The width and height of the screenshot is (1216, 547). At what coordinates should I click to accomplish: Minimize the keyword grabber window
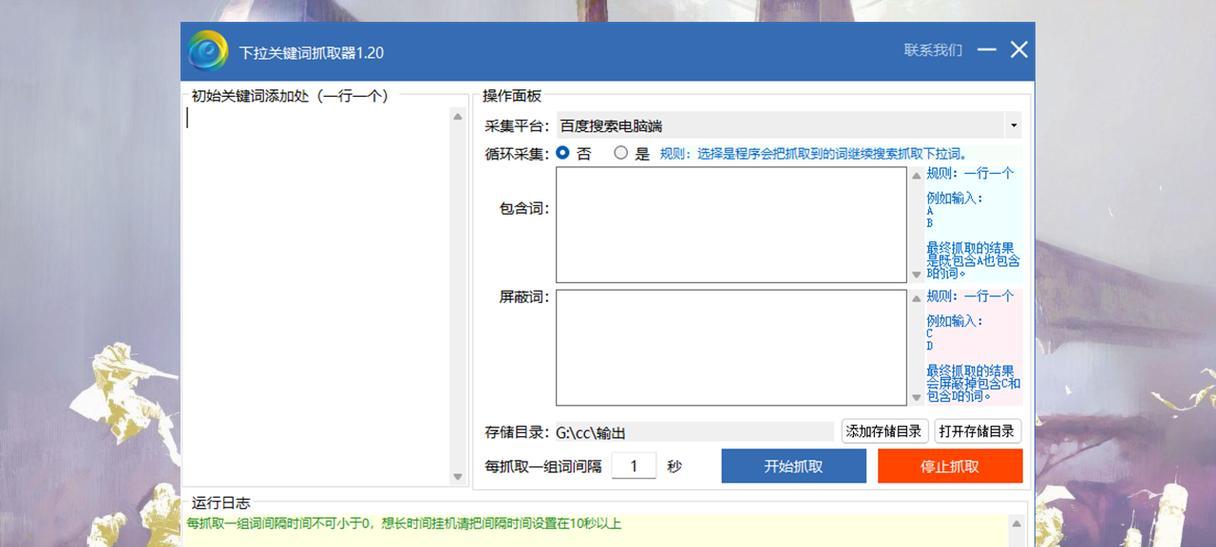[987, 50]
